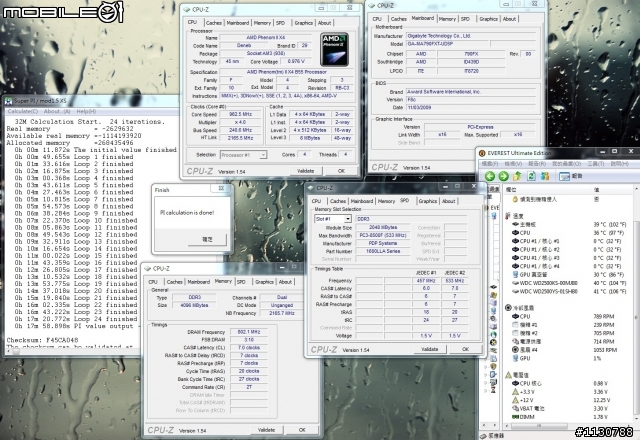This screenshot has width=640, height=440.
Task: Select the DIMM voltage row icon
Action: [516, 417]
